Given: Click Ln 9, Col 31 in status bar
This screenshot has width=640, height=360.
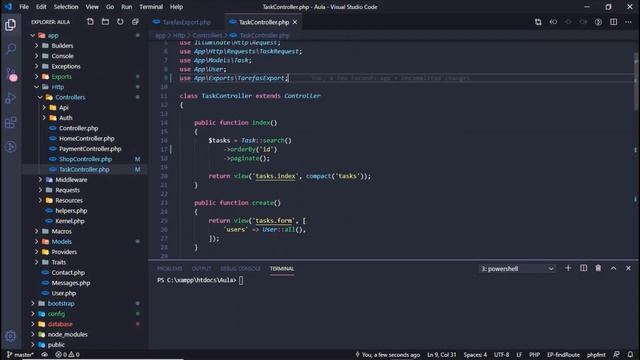Looking at the screenshot, I should (442, 355).
